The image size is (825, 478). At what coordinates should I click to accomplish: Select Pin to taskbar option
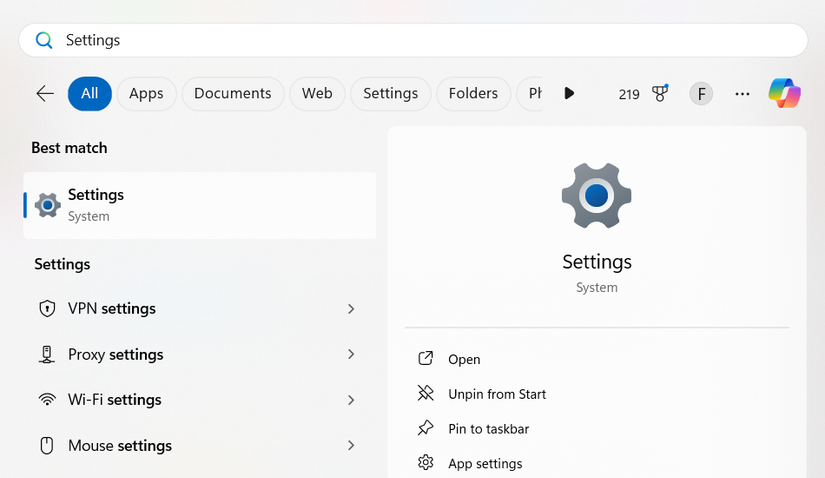tap(488, 429)
